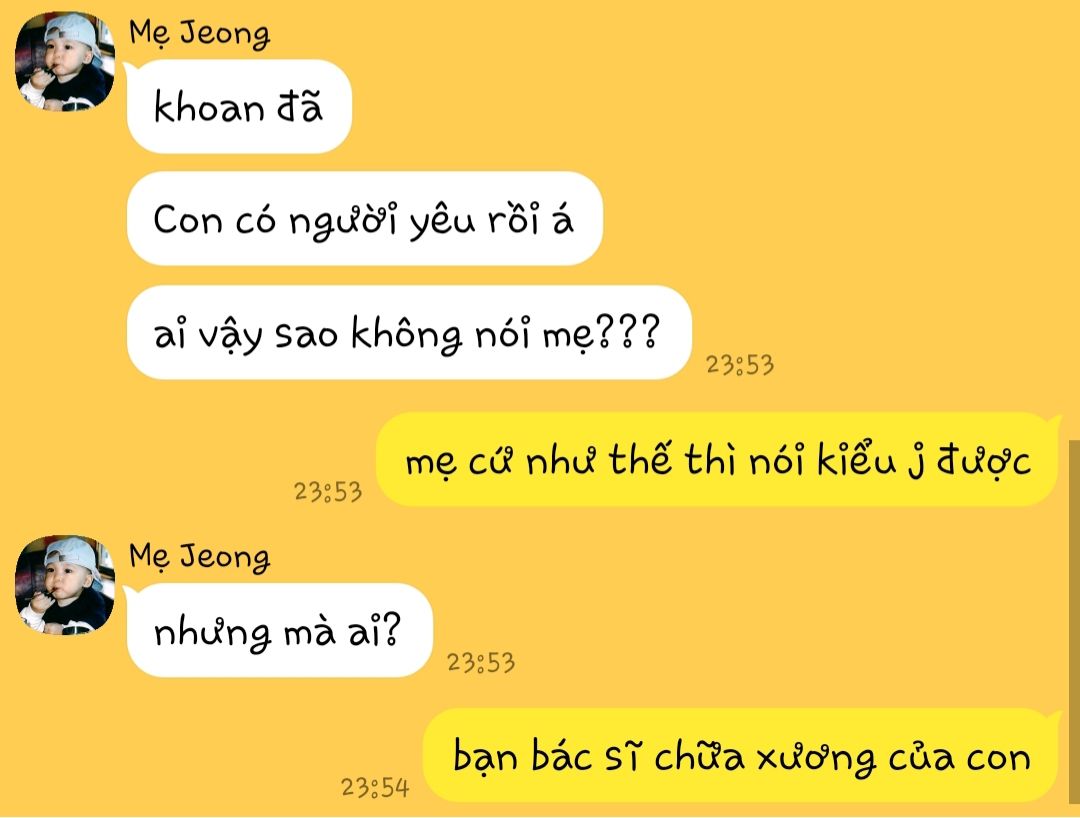Select the "nhưng mà ai?" message bubble
This screenshot has height=818, width=1080.
click(279, 630)
